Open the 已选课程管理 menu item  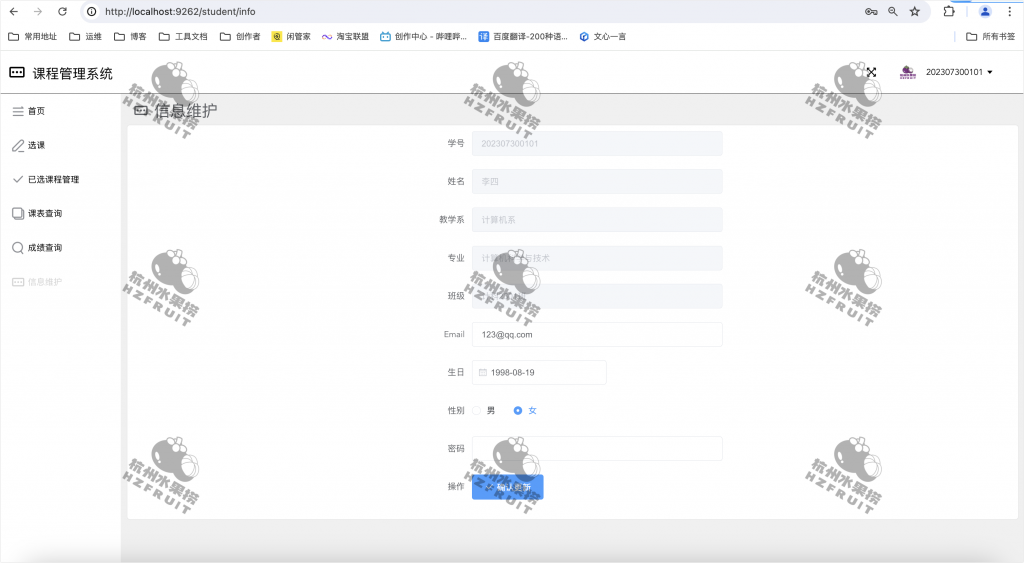tap(61, 180)
